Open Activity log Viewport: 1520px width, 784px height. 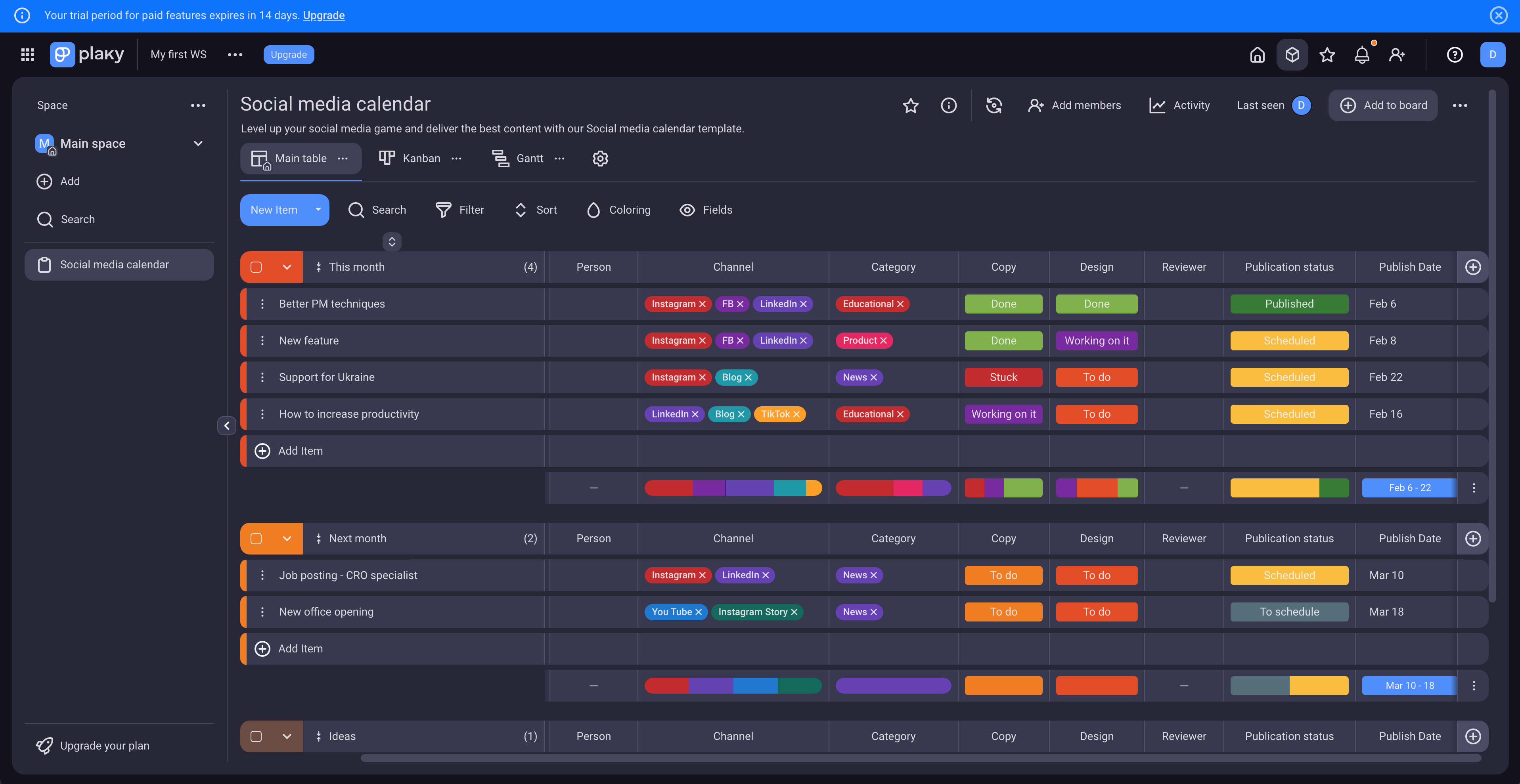pos(1179,105)
